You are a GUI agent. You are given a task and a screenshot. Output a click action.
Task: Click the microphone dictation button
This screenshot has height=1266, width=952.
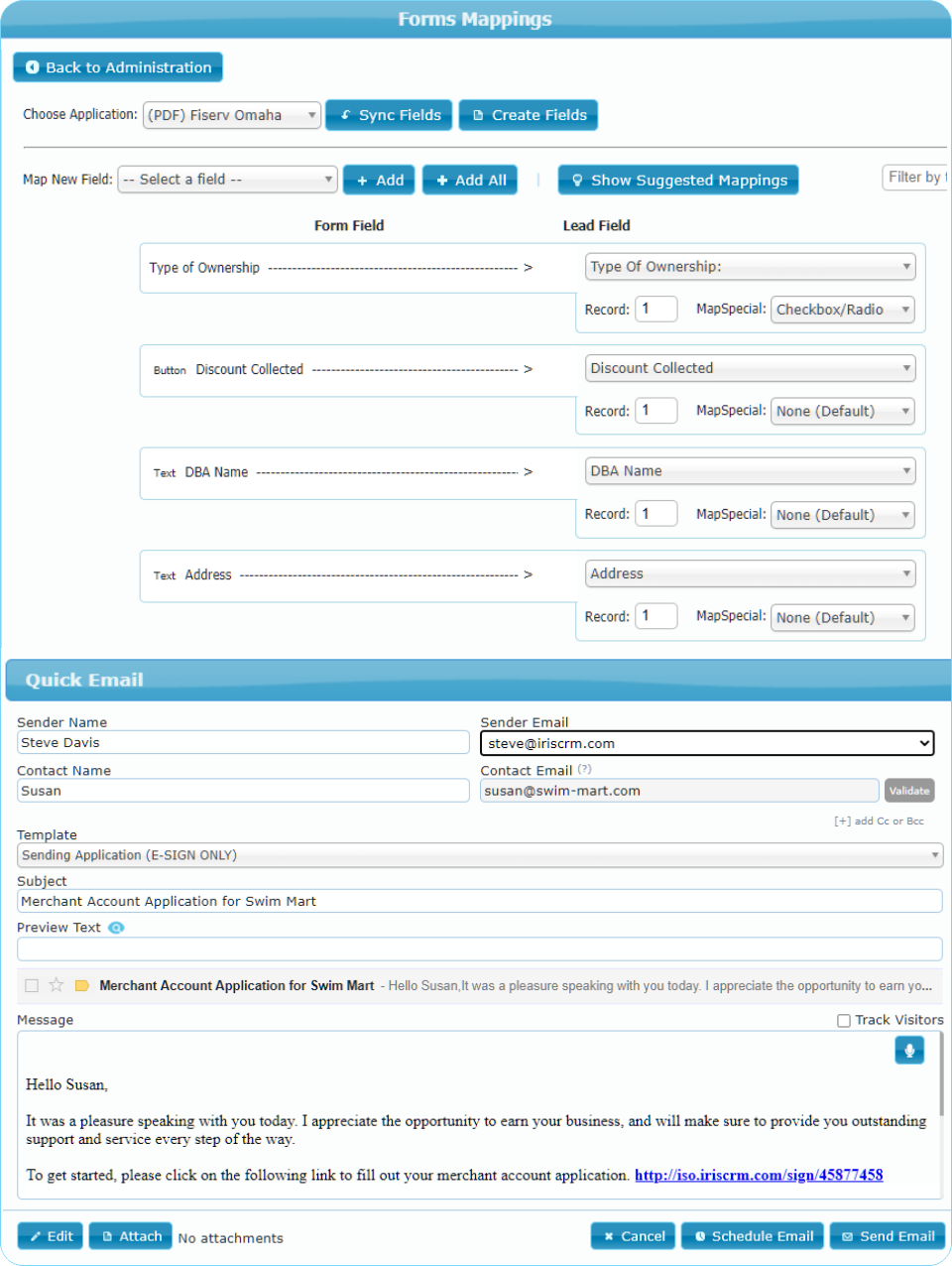[909, 1050]
